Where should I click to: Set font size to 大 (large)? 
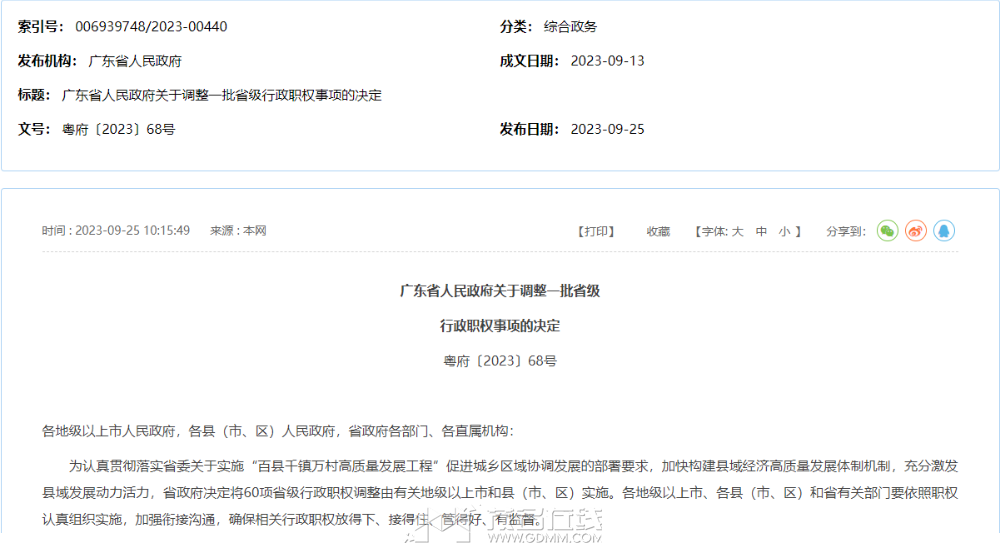737,231
